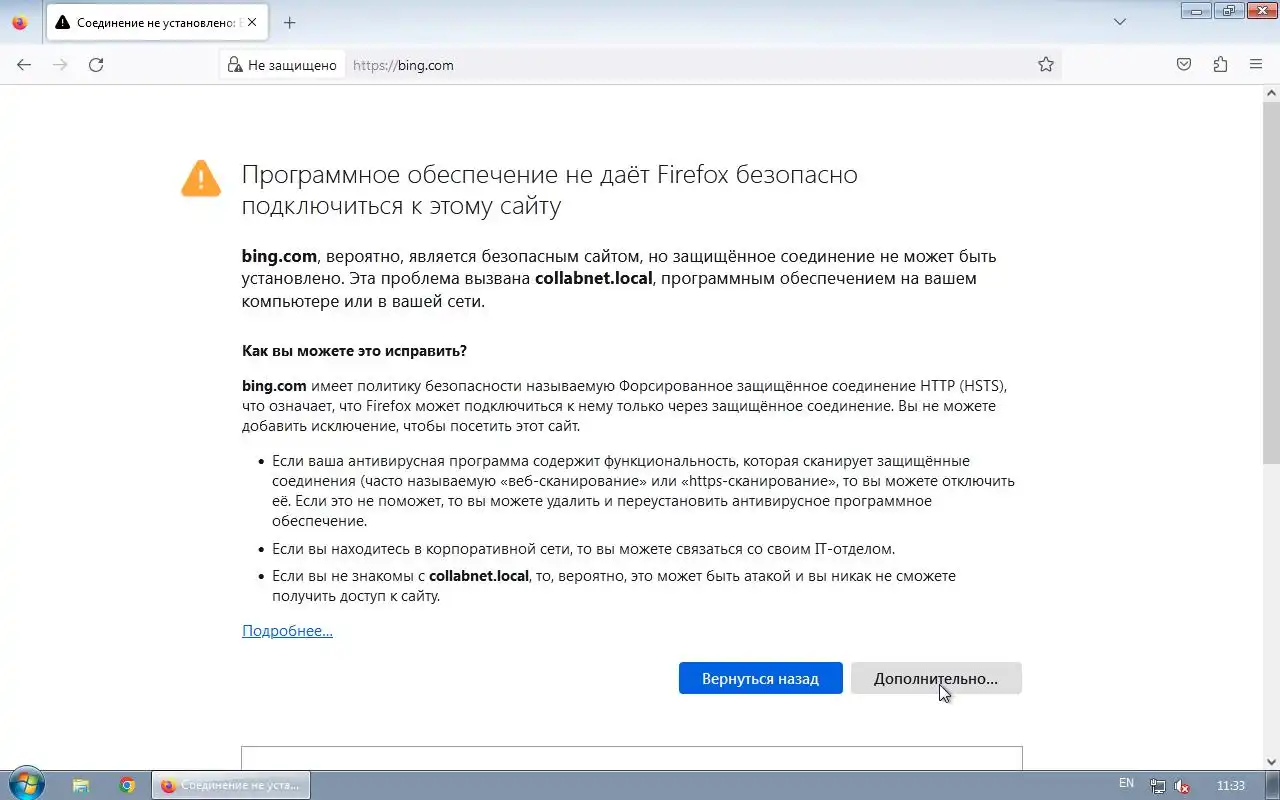Open the Windows Start orb
Image resolution: width=1280 pixels, height=800 pixels.
[x=25, y=785]
